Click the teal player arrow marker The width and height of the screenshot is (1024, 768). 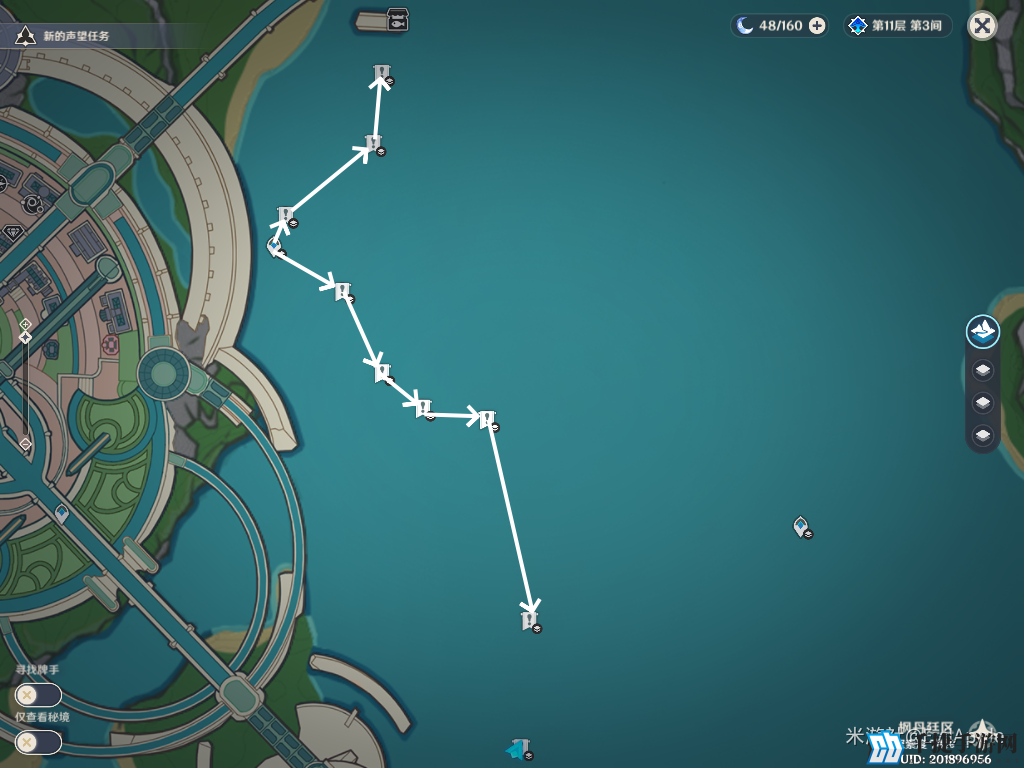518,749
